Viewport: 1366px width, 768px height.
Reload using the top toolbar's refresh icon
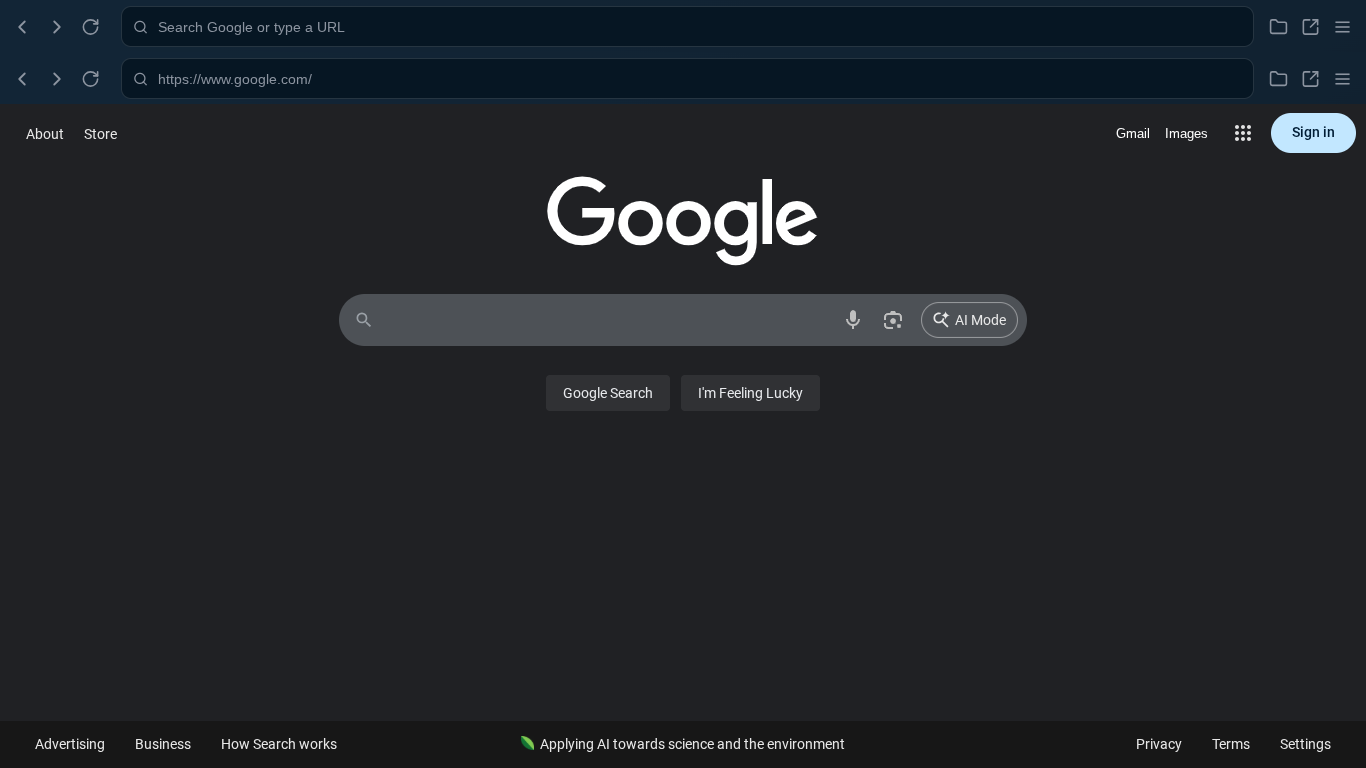90,27
